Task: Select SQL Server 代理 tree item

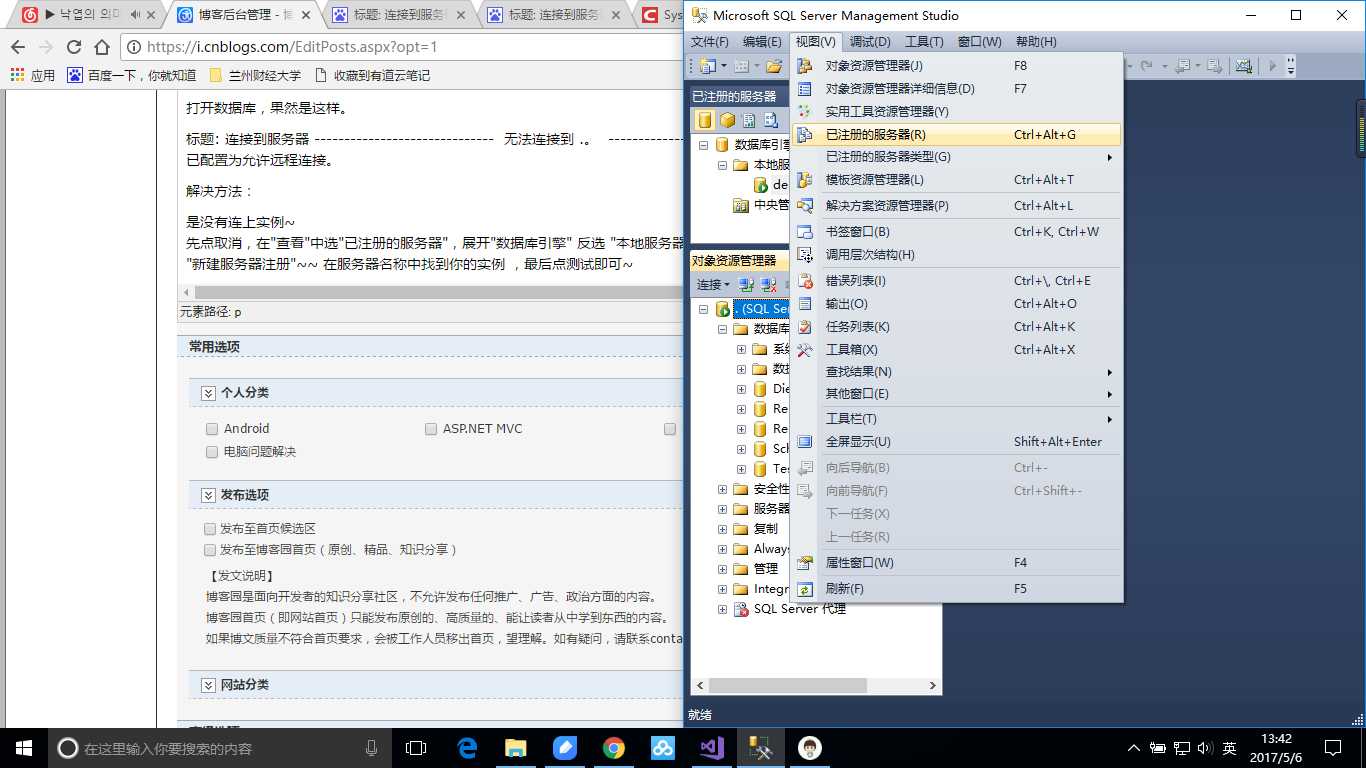Action: (799, 609)
